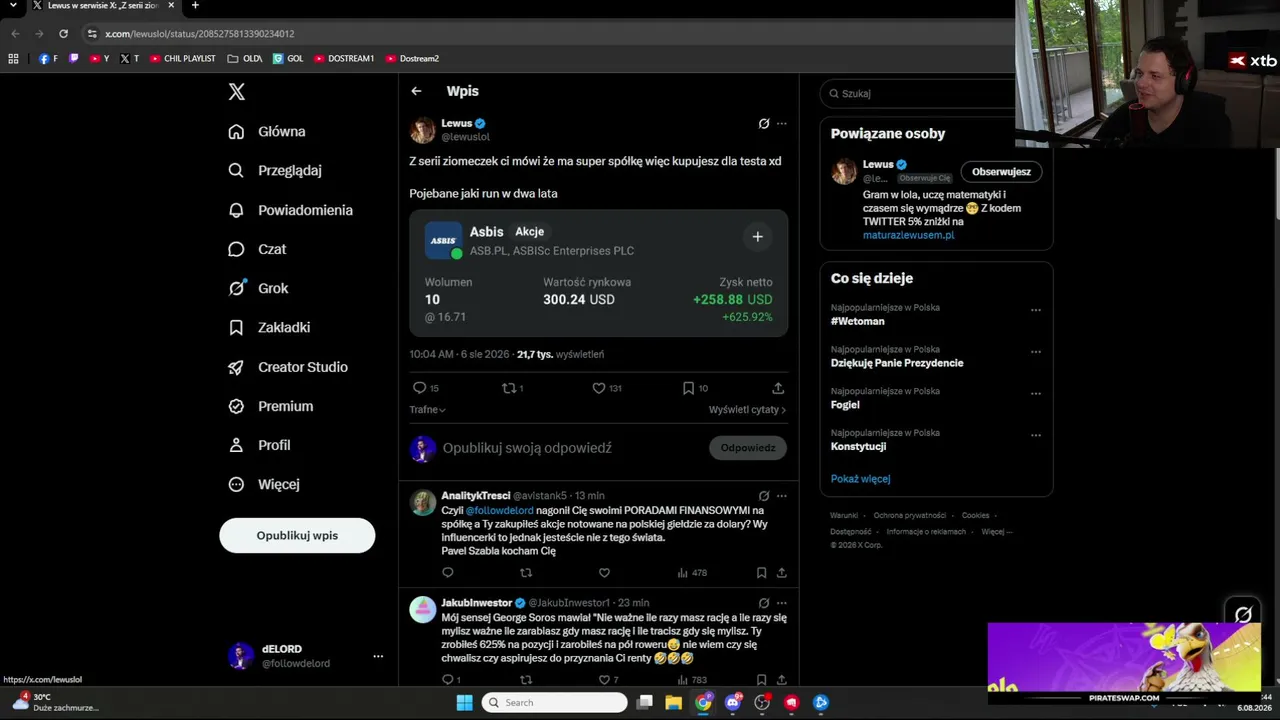Bookmark Lewus's post
Screen dimensions: 1280x720
[x=688, y=388]
